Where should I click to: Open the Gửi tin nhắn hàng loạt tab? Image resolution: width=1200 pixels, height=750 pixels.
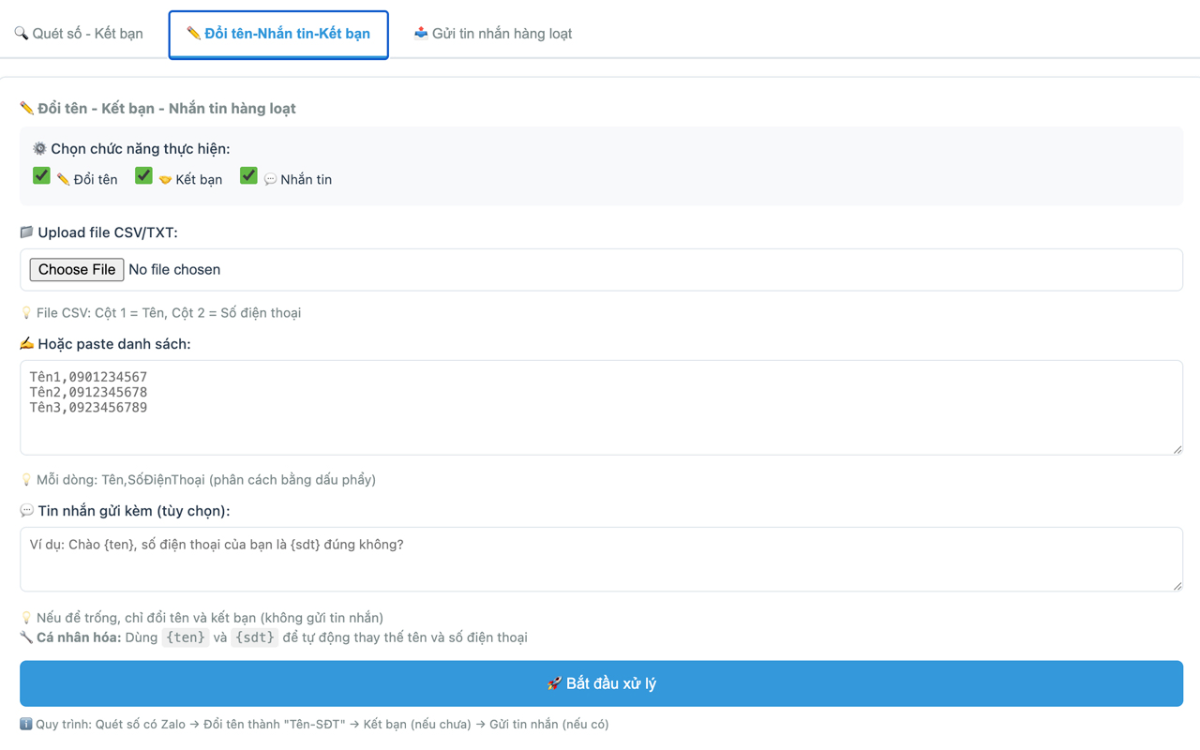coord(493,34)
